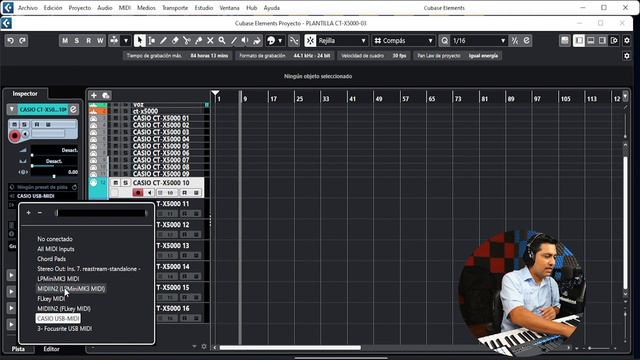Open the 1/16 quantize preset dropdown
The height and width of the screenshot is (360, 640).
point(478,41)
